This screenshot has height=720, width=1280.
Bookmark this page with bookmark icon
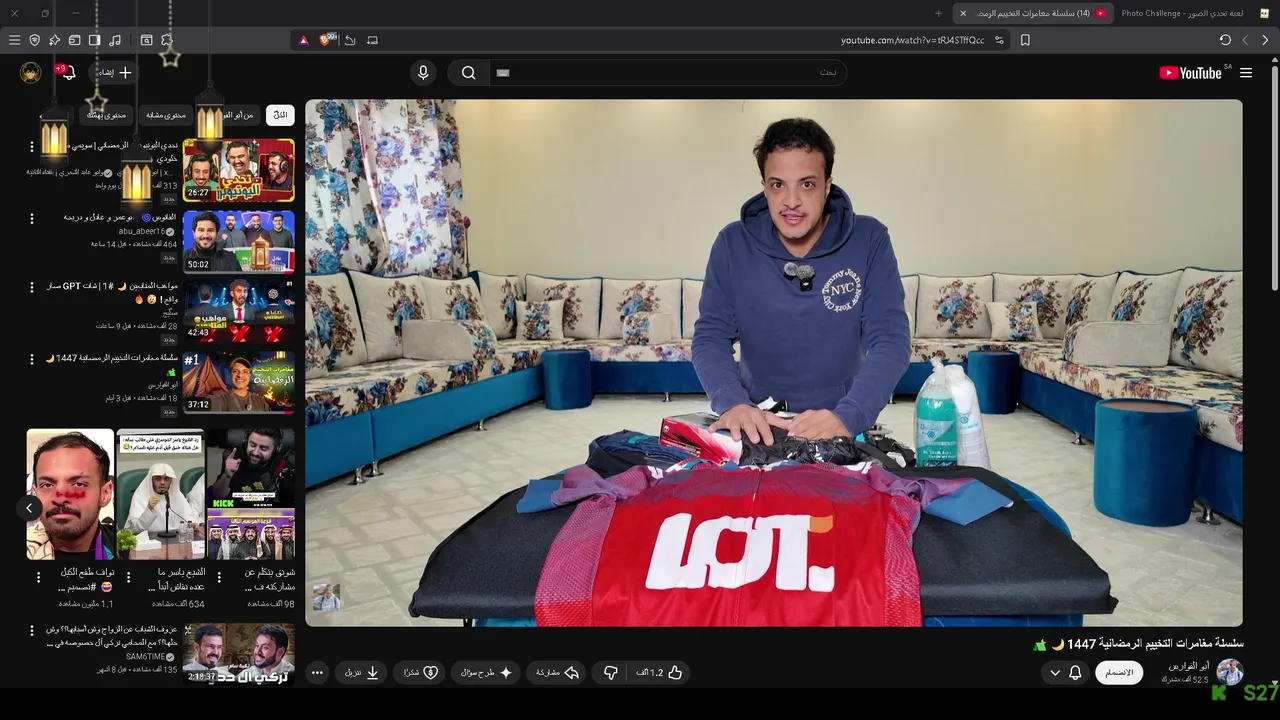1025,40
